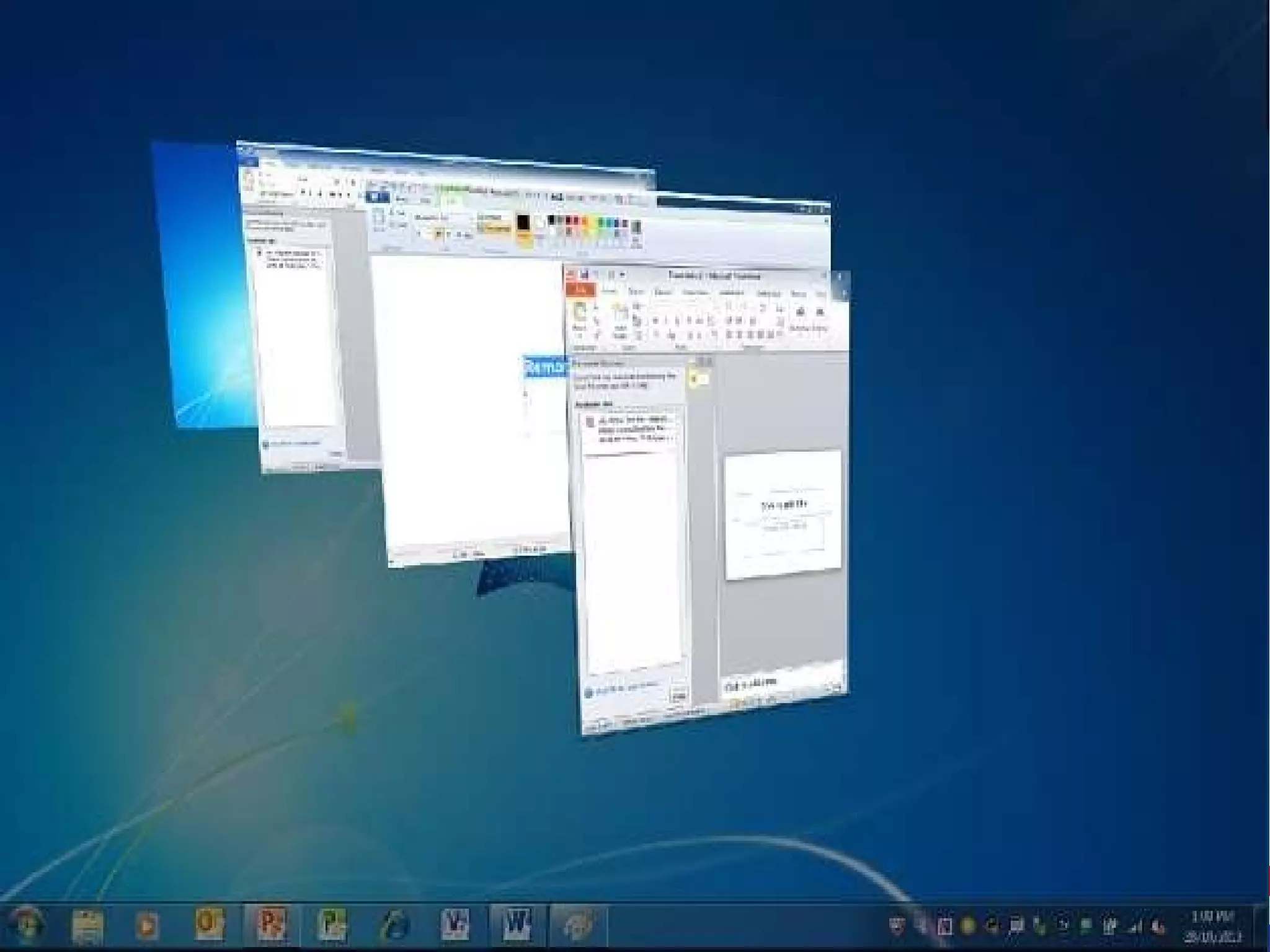Switch to PowerPoint via its taskbar icon
This screenshot has width=1270, height=952.
[x=271, y=925]
